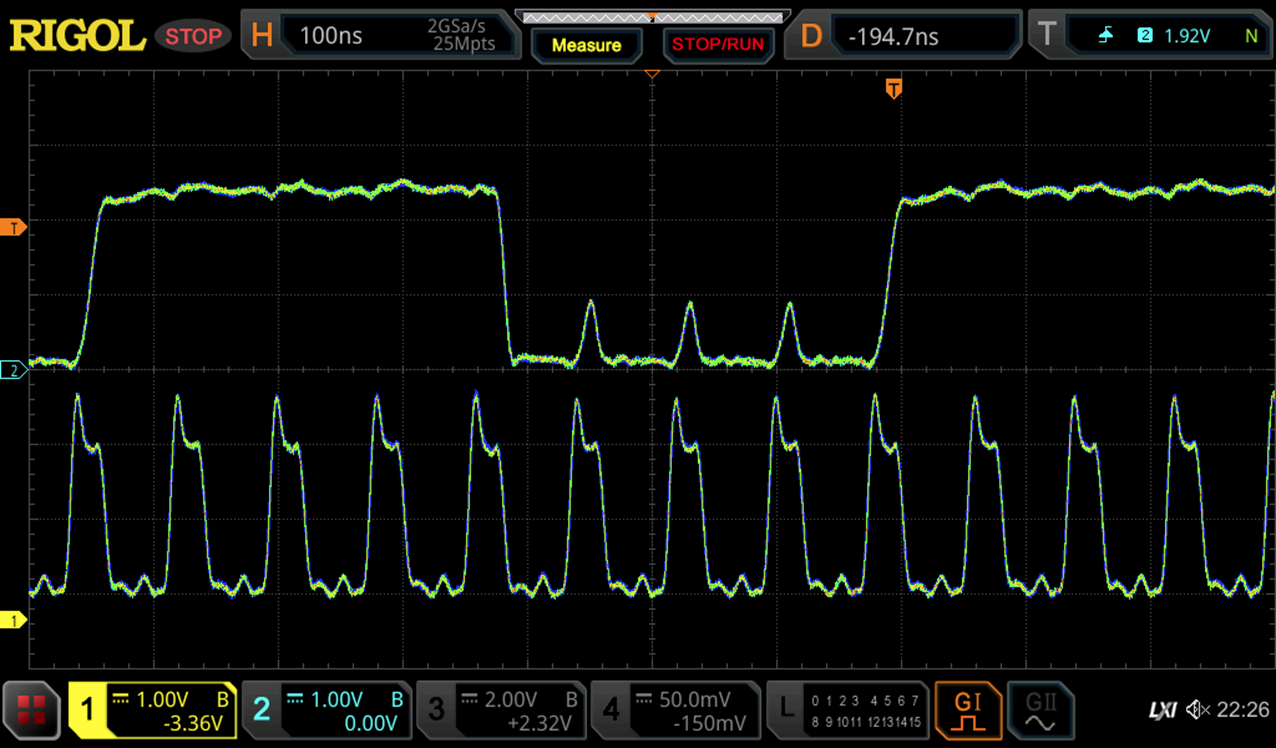The image size is (1276, 748).
Task: Select the GII sine wave generator icon
Action: [x=1040, y=710]
